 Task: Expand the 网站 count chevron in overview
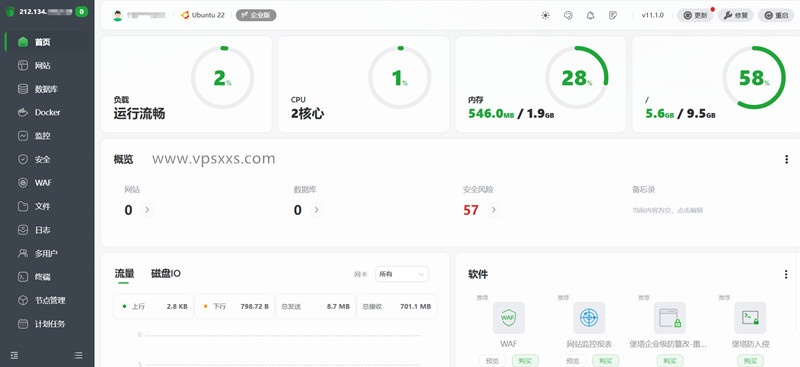pyautogui.click(x=147, y=210)
